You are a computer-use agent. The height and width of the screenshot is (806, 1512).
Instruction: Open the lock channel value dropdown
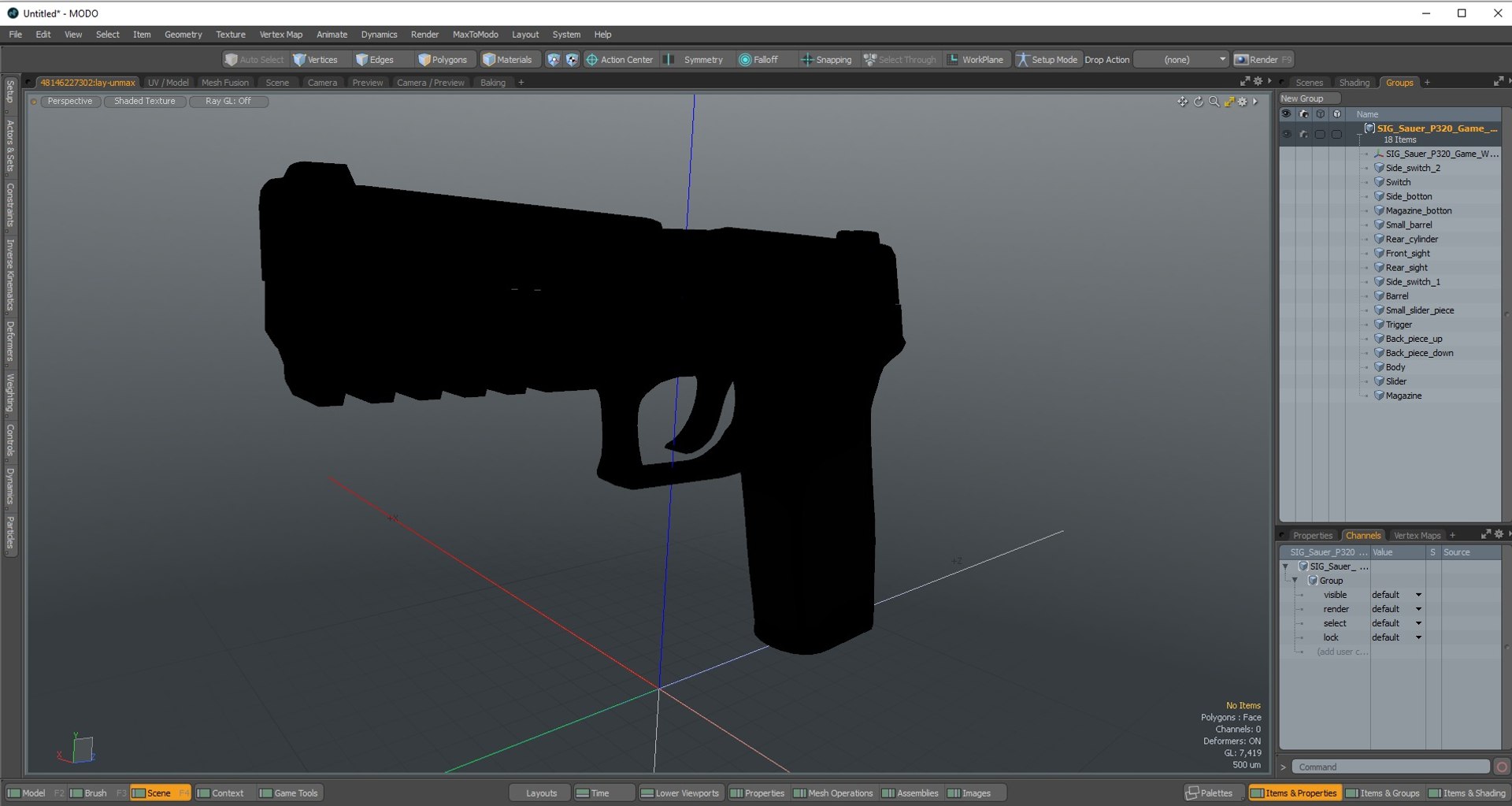(1396, 637)
